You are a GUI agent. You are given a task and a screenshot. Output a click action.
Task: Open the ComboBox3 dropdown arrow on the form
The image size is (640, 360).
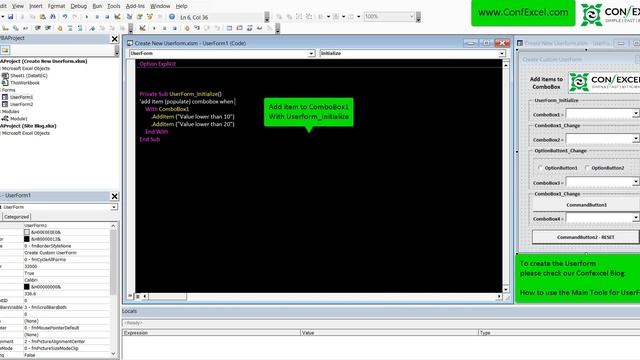click(x=636, y=182)
